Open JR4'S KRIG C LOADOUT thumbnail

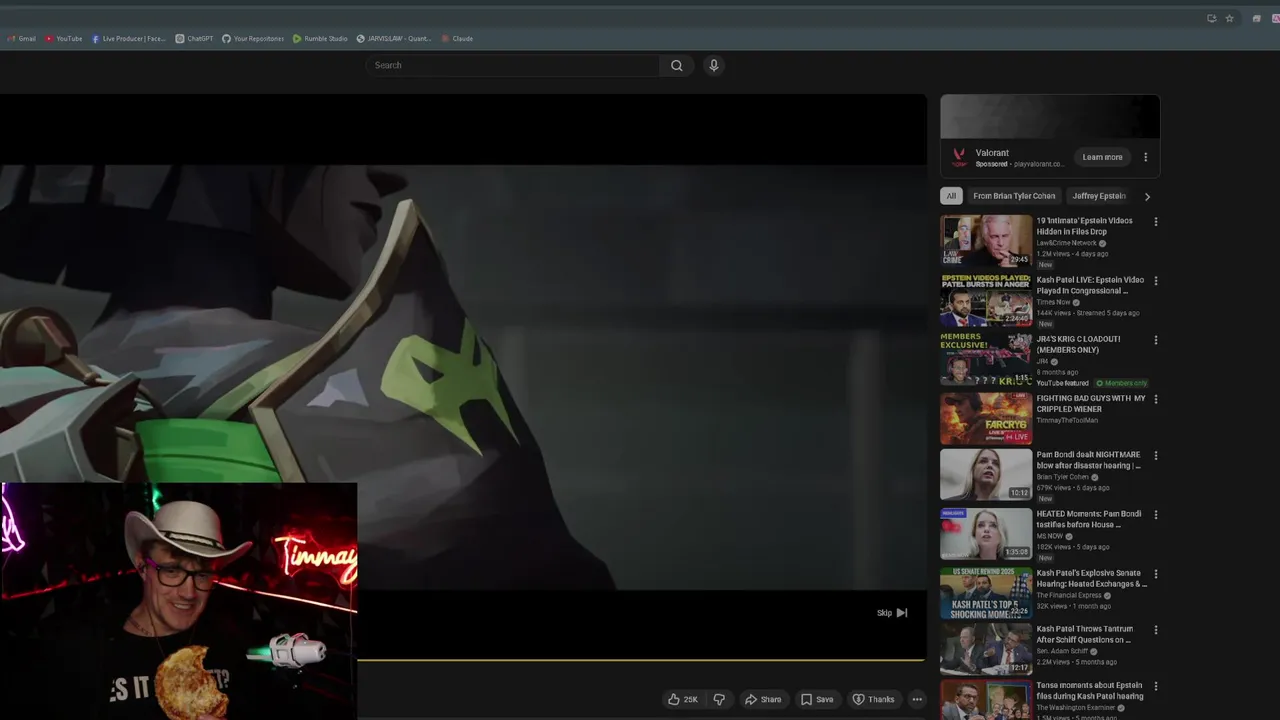pyautogui.click(x=986, y=359)
